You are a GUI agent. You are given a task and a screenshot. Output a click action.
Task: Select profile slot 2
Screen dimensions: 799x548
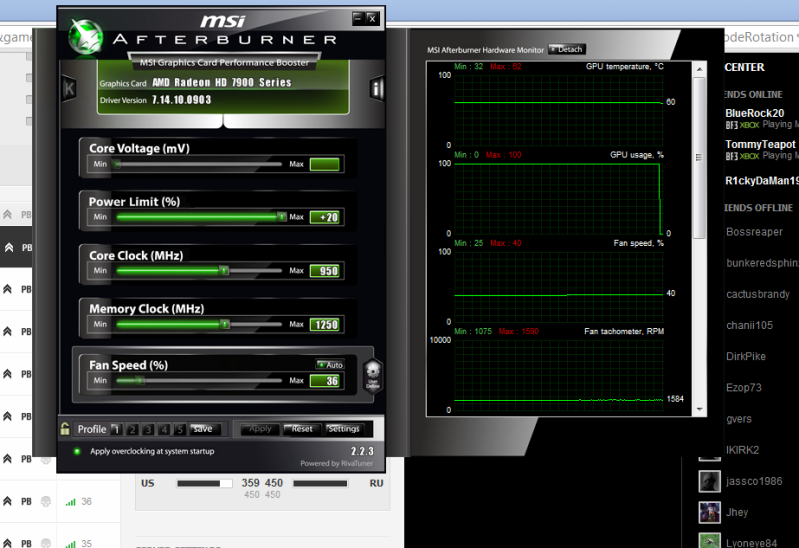[x=132, y=429]
